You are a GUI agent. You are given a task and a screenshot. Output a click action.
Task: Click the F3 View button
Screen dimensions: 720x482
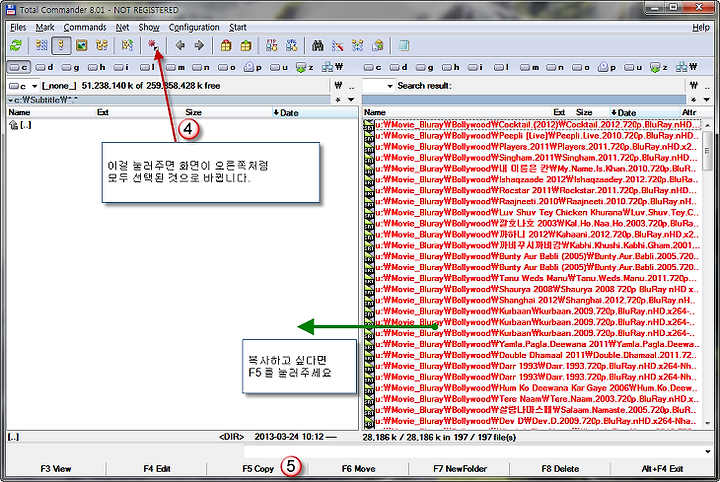[x=56, y=469]
